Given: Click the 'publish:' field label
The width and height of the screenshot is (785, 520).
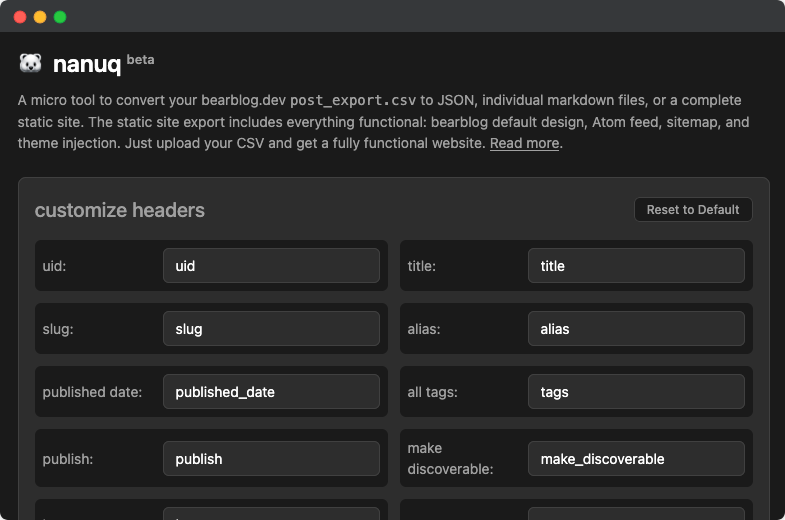Looking at the screenshot, I should [x=68, y=459].
